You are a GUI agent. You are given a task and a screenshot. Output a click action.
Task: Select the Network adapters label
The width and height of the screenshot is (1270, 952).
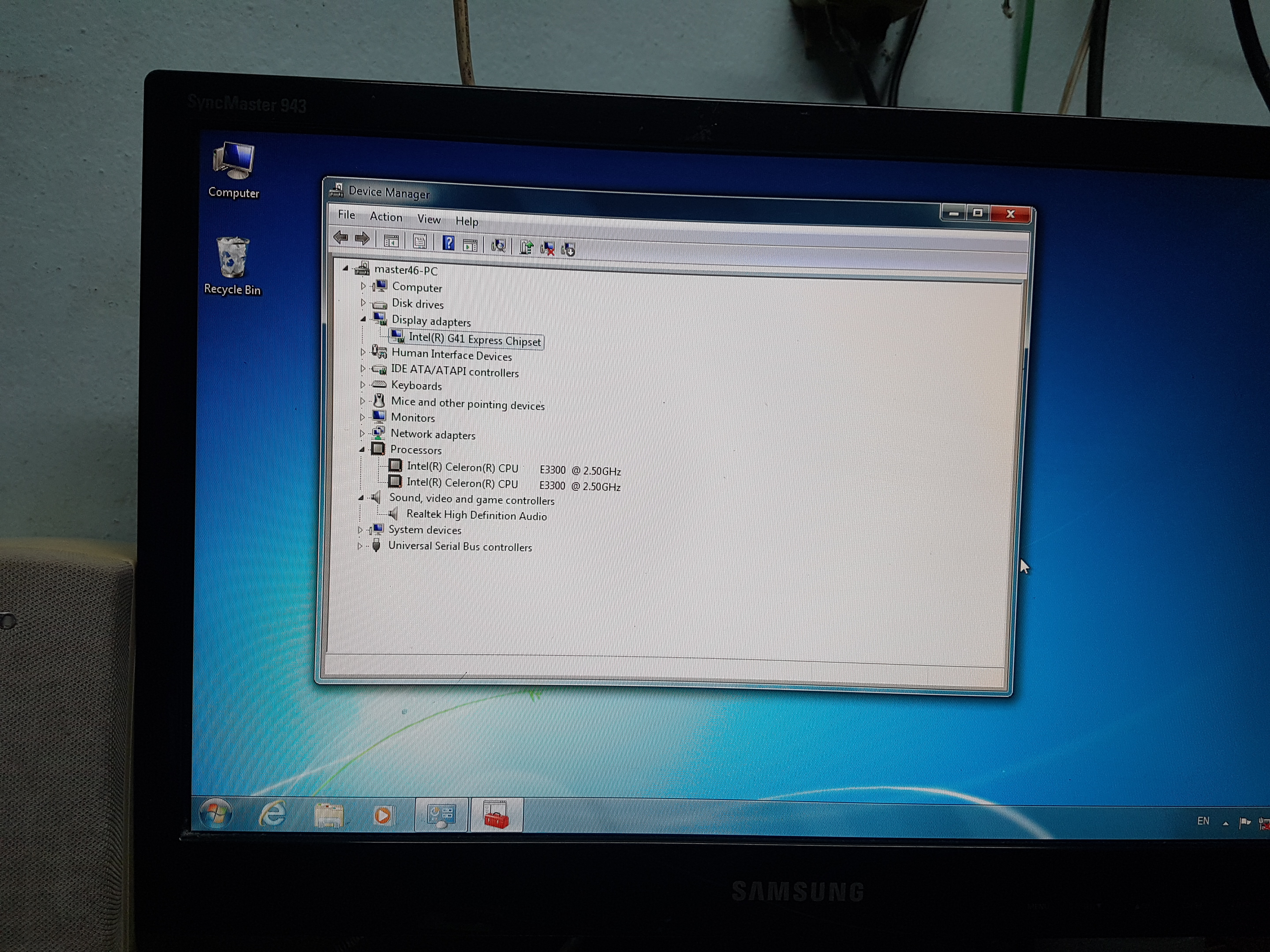(x=433, y=435)
